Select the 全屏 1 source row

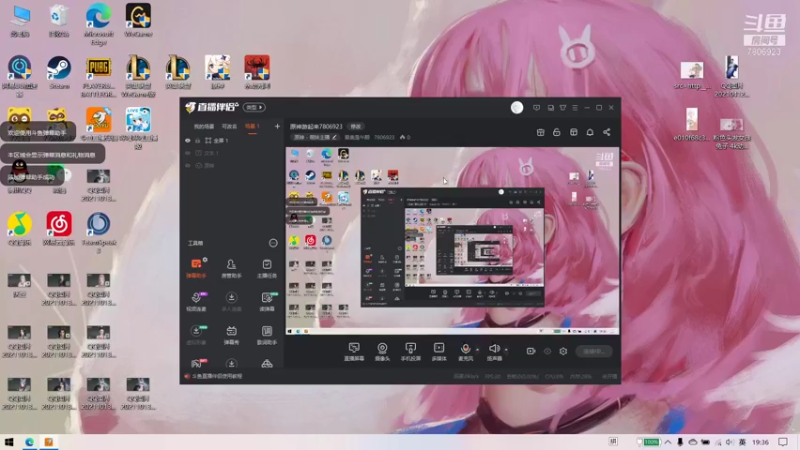point(232,140)
